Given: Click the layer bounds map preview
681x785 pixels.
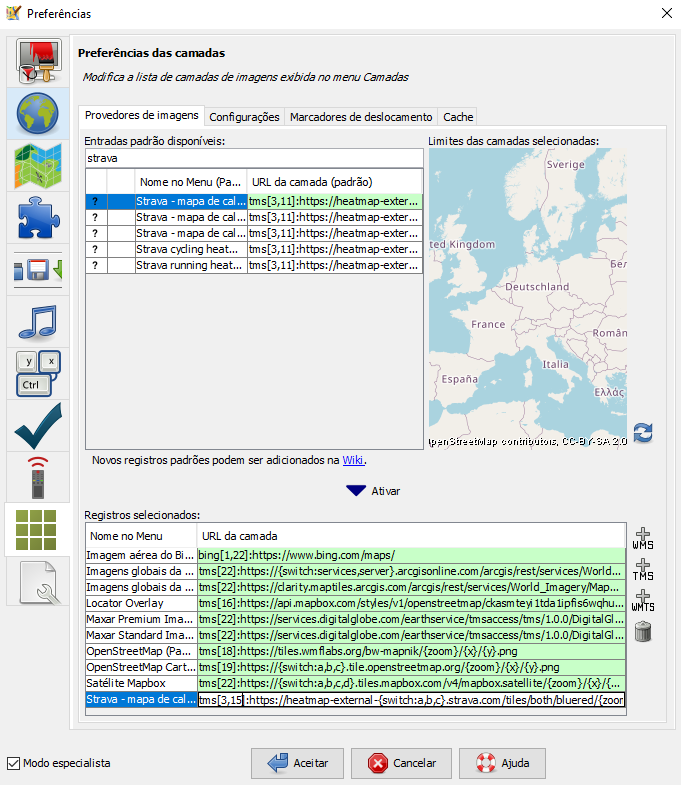Looking at the screenshot, I should coord(528,297).
